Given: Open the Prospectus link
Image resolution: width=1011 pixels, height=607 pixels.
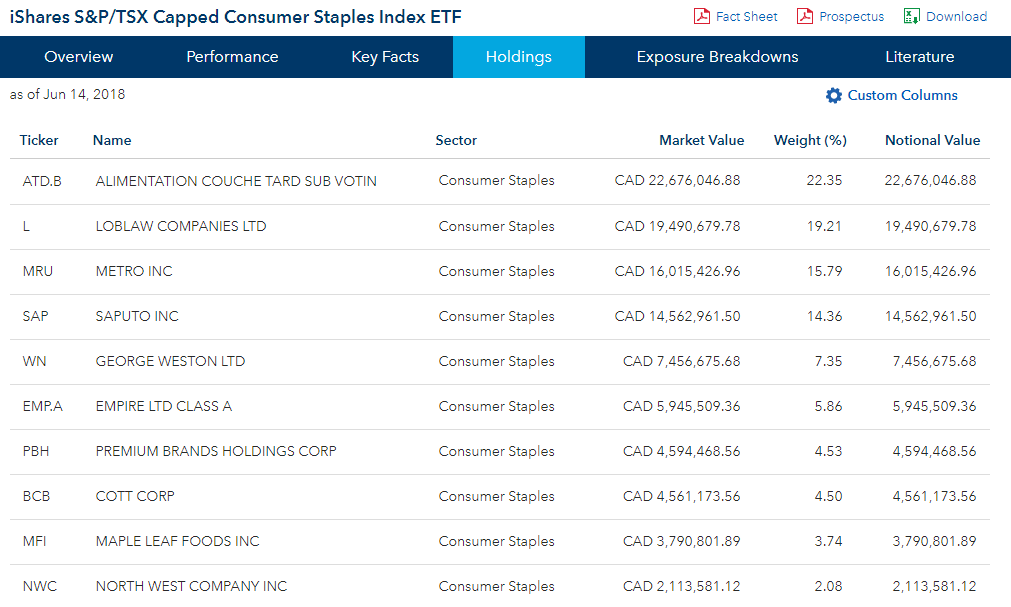Looking at the screenshot, I should pos(851,16).
